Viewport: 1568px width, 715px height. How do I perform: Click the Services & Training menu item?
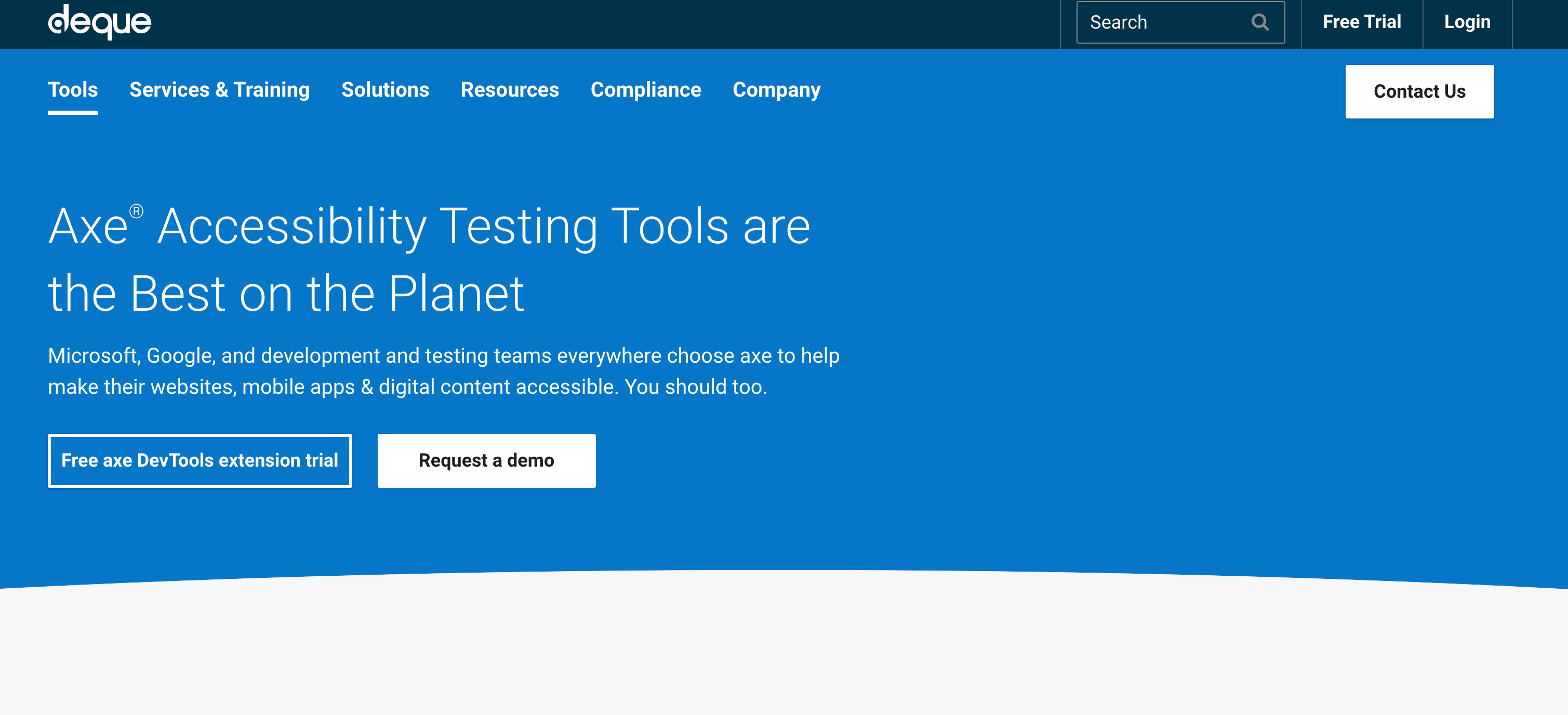[220, 90]
